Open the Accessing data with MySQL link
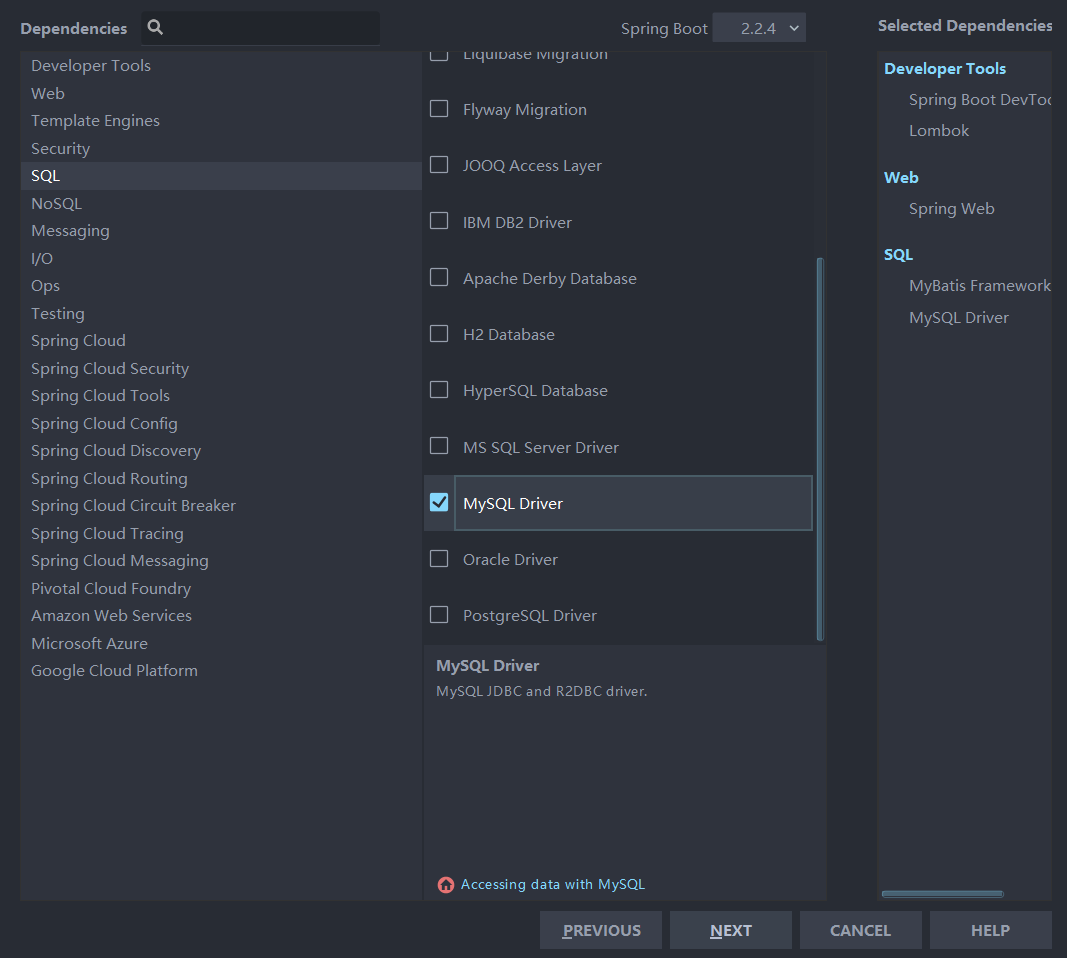Image resolution: width=1067 pixels, height=958 pixels. coord(553,885)
